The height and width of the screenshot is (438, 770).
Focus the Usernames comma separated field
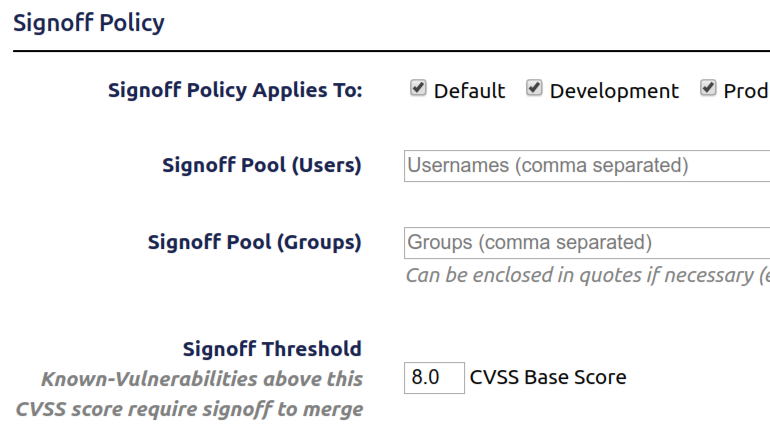click(586, 166)
